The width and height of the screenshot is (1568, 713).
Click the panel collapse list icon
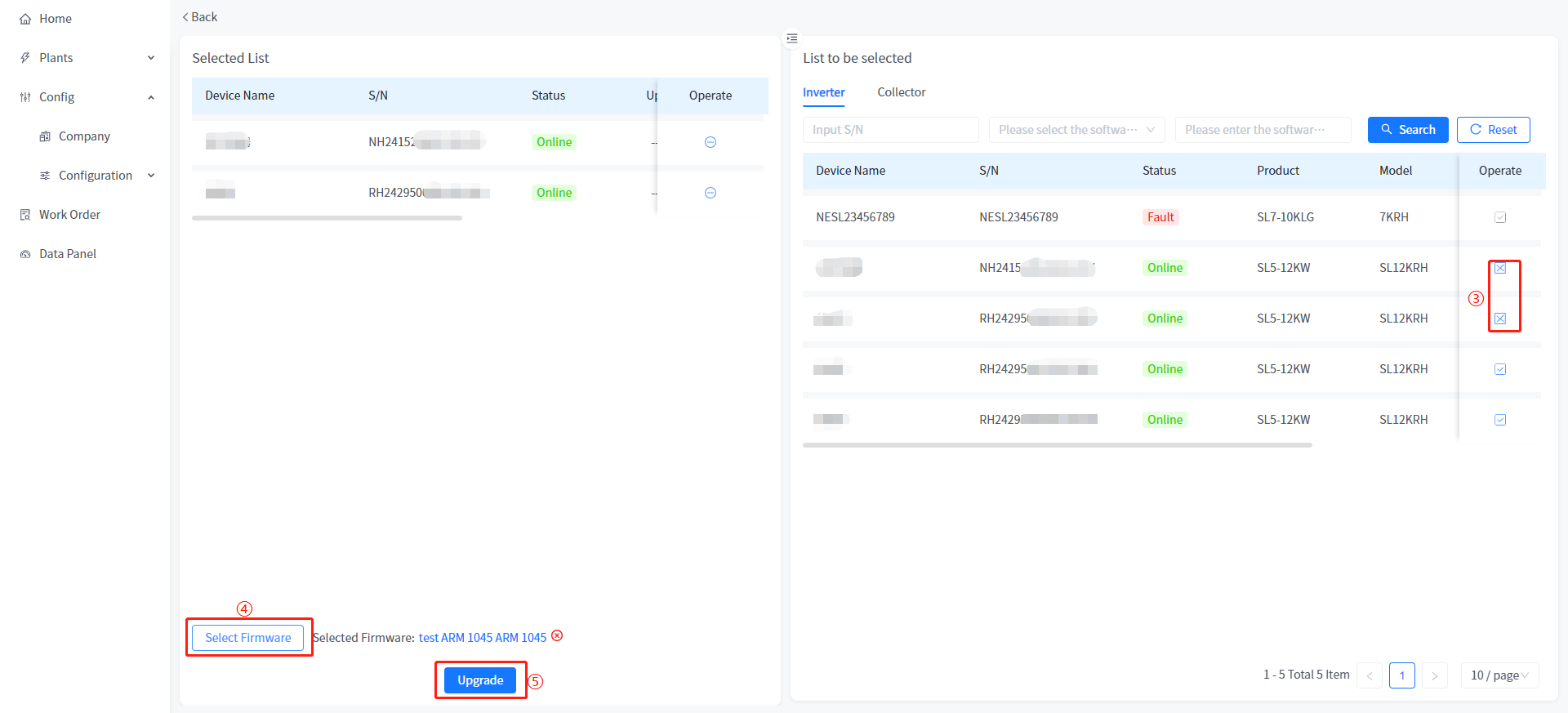point(791,38)
